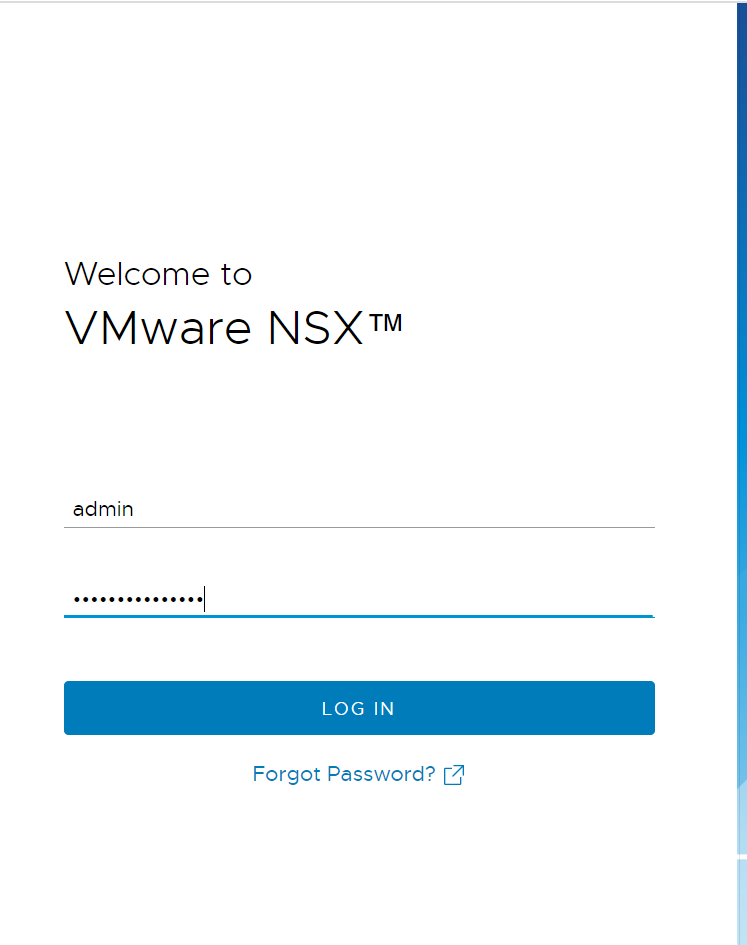Viewport: 747px width, 945px height.
Task: Click the blue decorative strip on the right edge
Action: point(741,400)
